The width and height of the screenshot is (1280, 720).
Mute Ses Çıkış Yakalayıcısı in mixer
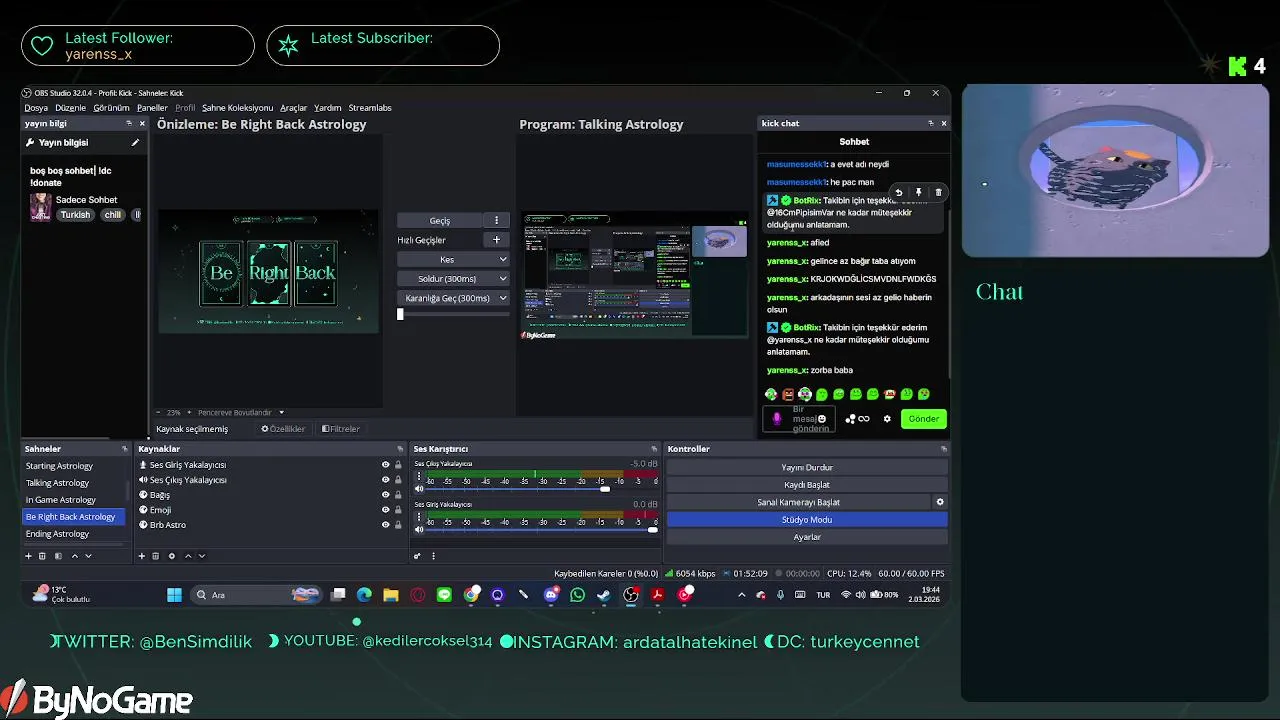click(x=419, y=489)
